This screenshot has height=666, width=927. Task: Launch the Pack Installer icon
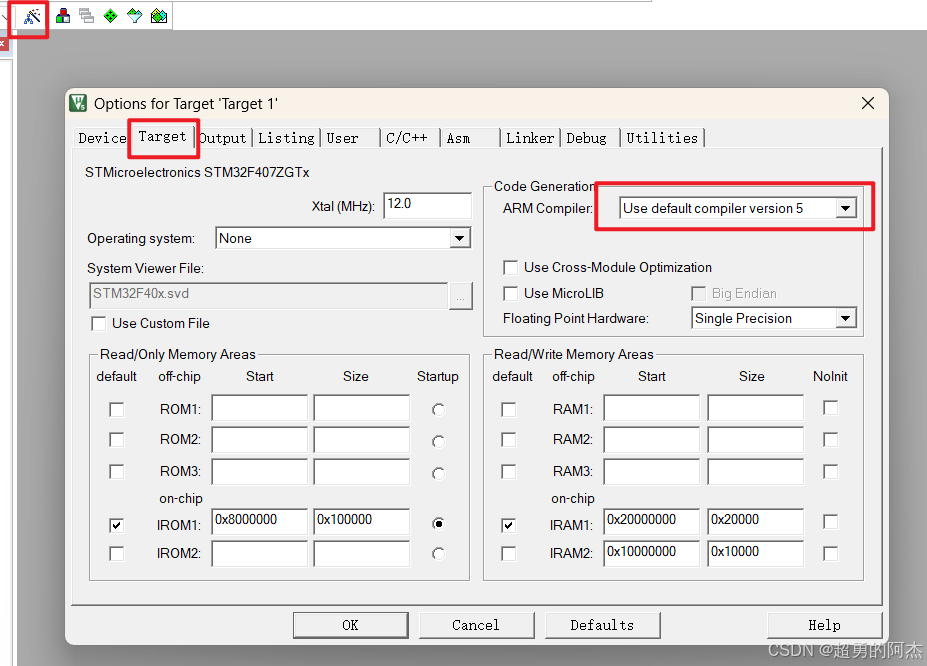pos(159,16)
